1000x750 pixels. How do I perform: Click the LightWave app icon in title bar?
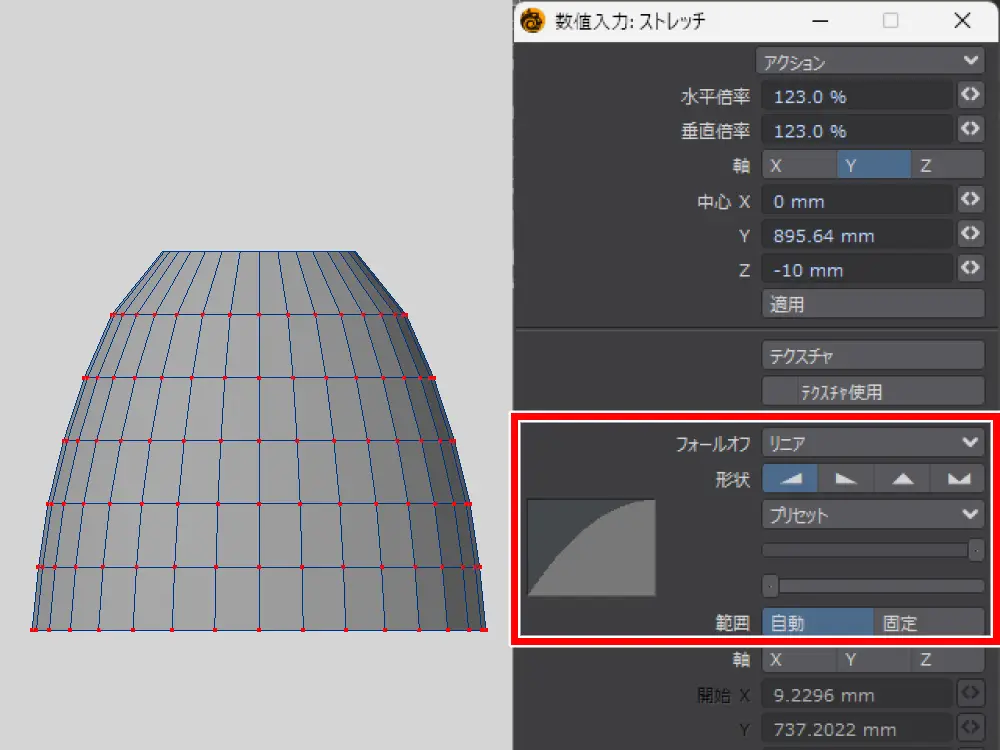533,20
